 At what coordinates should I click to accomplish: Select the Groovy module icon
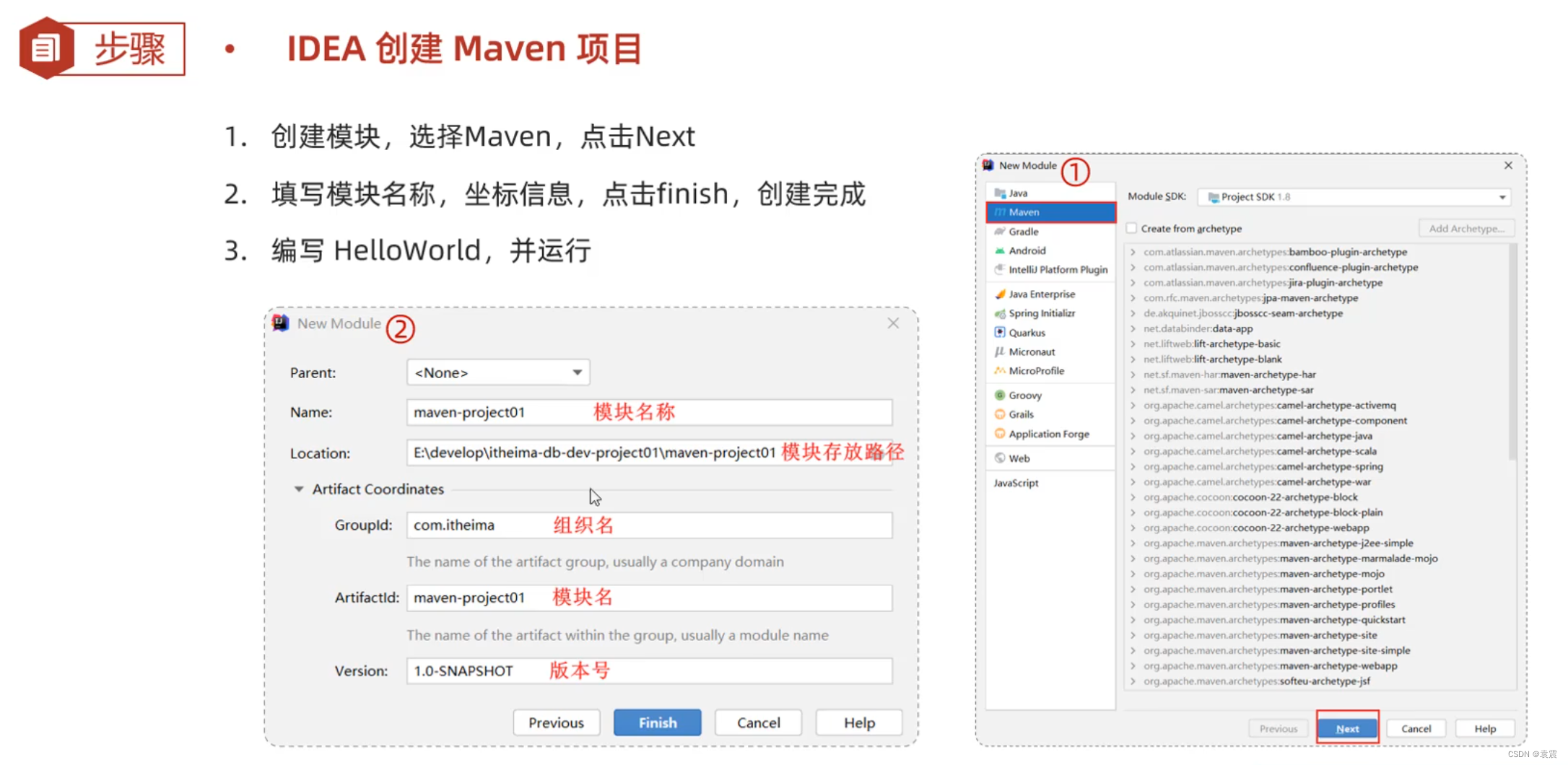click(1000, 395)
